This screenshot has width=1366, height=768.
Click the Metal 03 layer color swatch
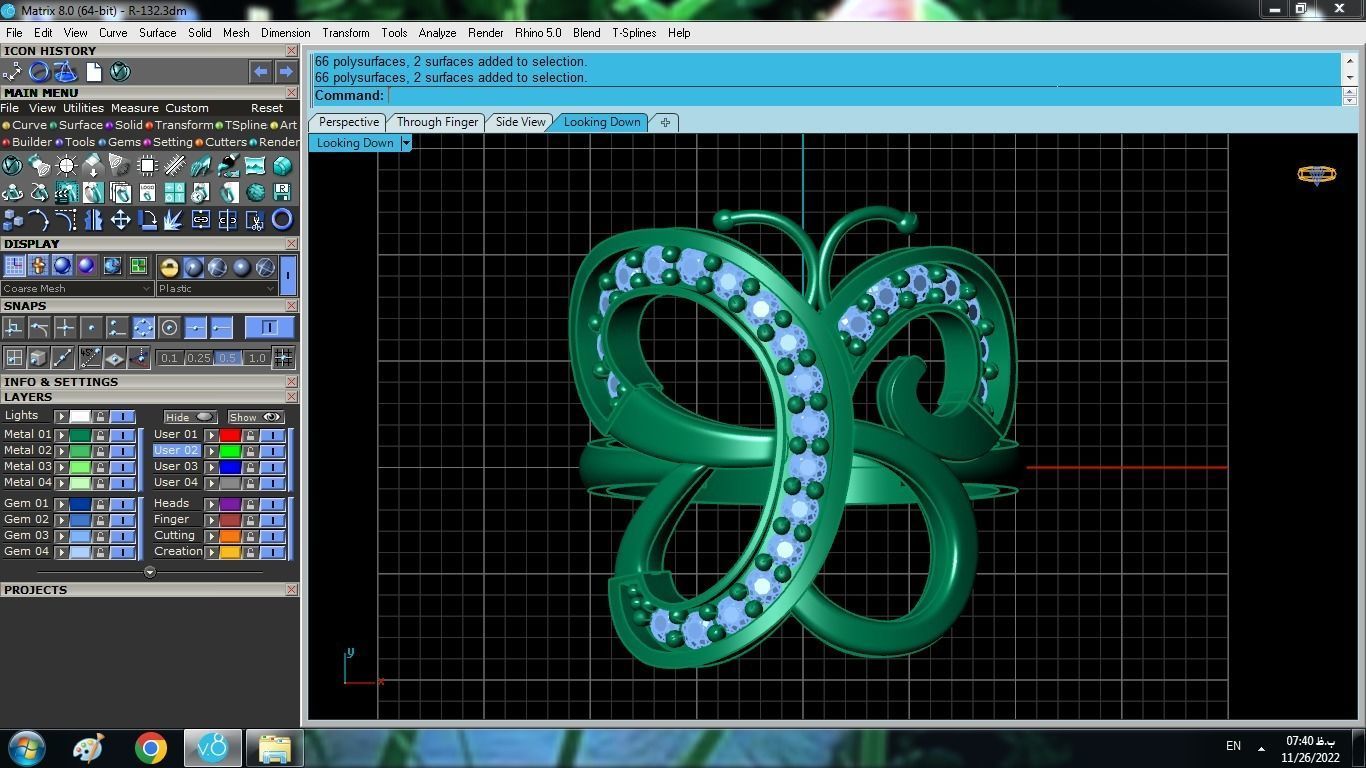point(80,467)
